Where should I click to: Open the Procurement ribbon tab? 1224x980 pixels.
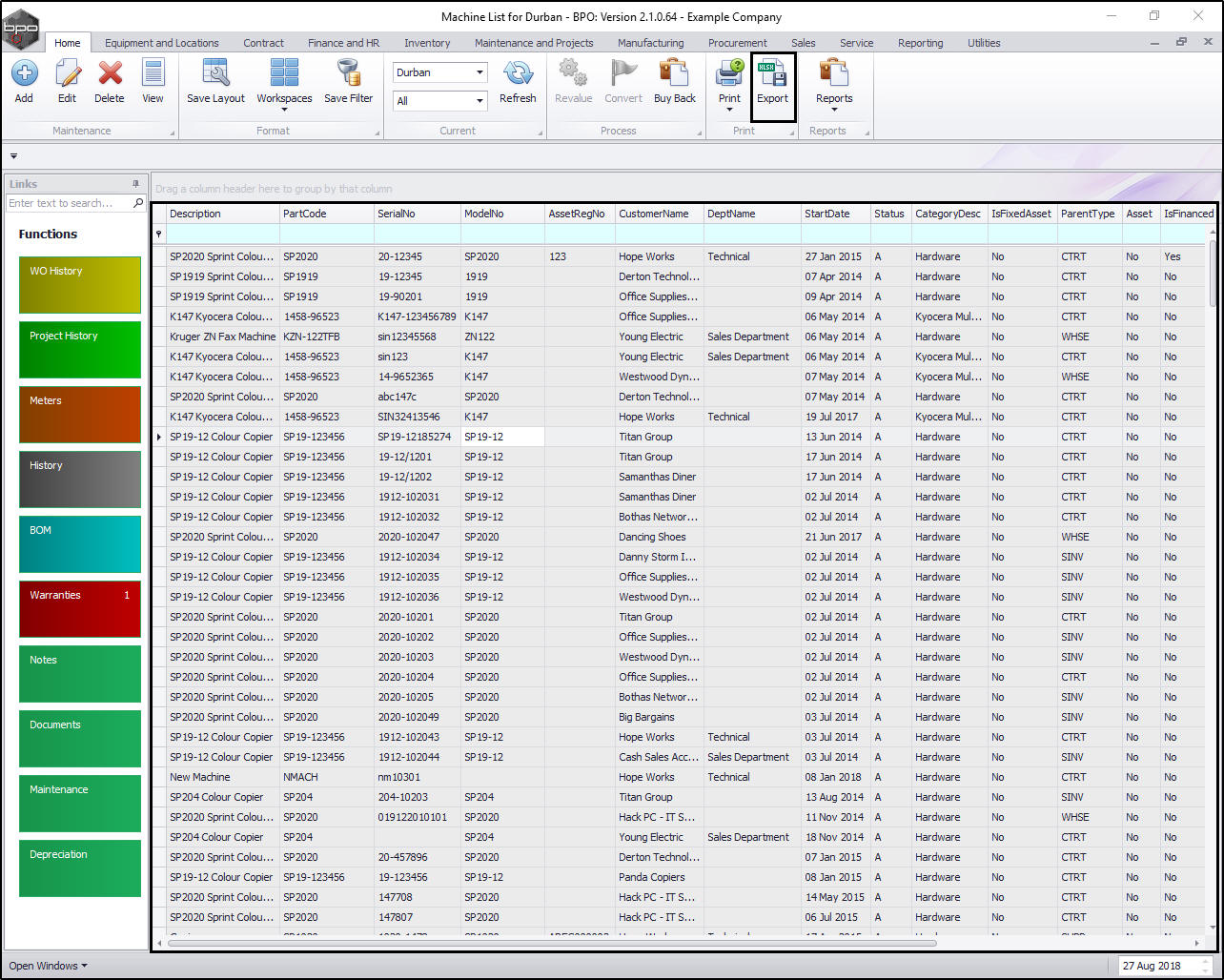(737, 43)
